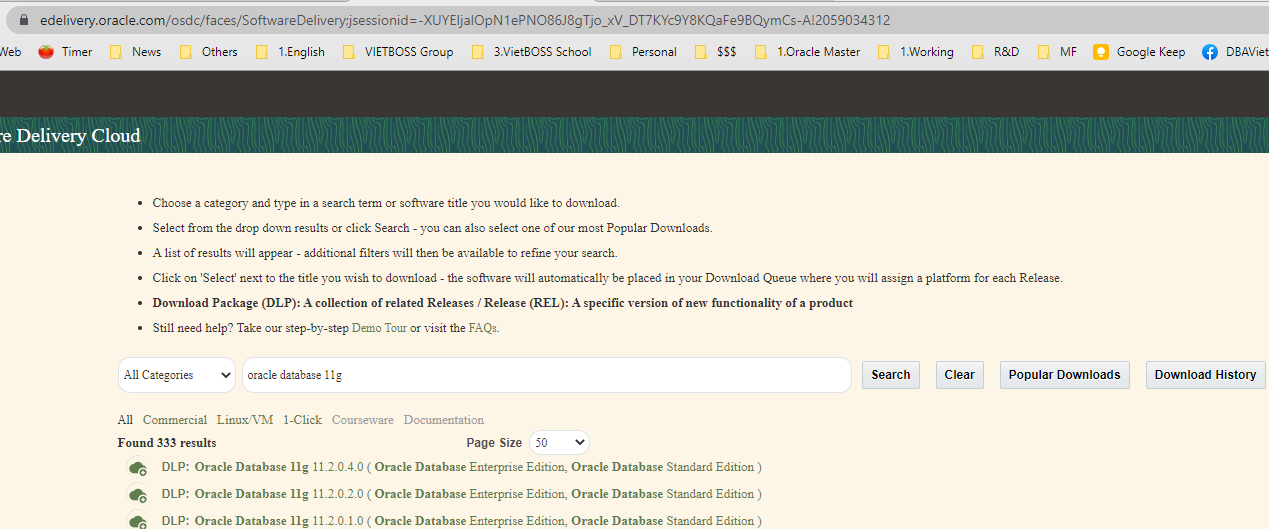This screenshot has width=1269, height=529.
Task: Select DLP Oracle Database 11g 11.2.0.1.0
Action: pos(461,521)
